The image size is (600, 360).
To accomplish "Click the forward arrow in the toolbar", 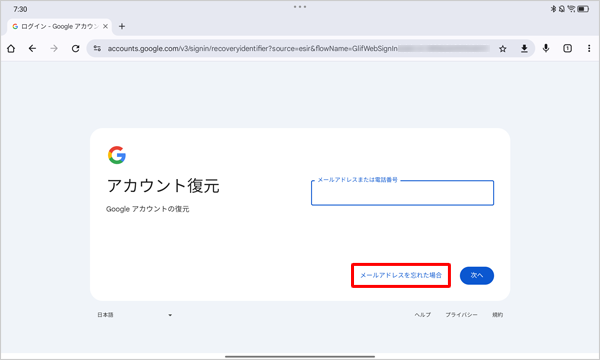I will (x=54, y=49).
